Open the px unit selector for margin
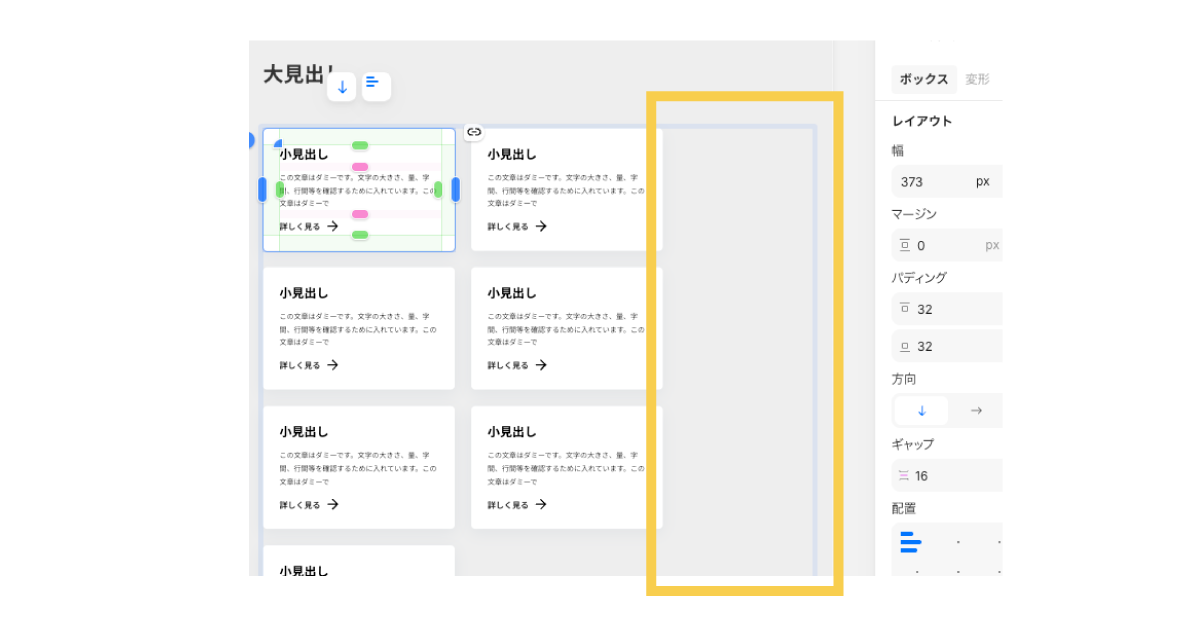 pyautogui.click(x=991, y=245)
